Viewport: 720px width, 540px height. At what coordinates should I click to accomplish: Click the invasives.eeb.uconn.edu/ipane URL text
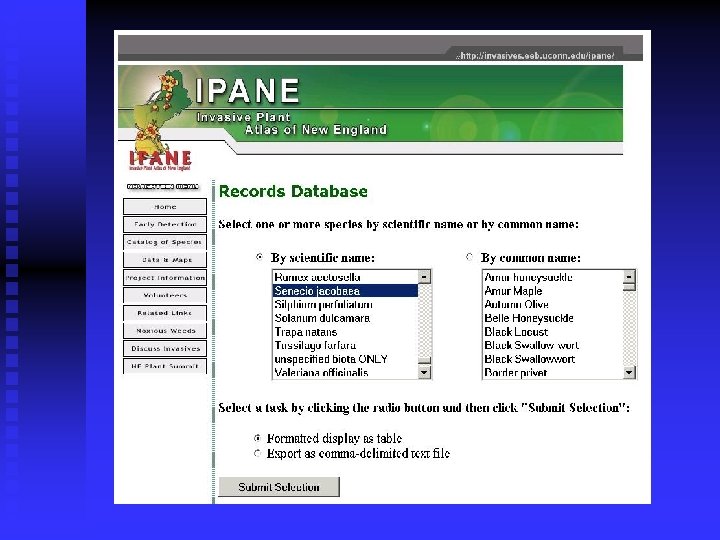click(x=535, y=56)
